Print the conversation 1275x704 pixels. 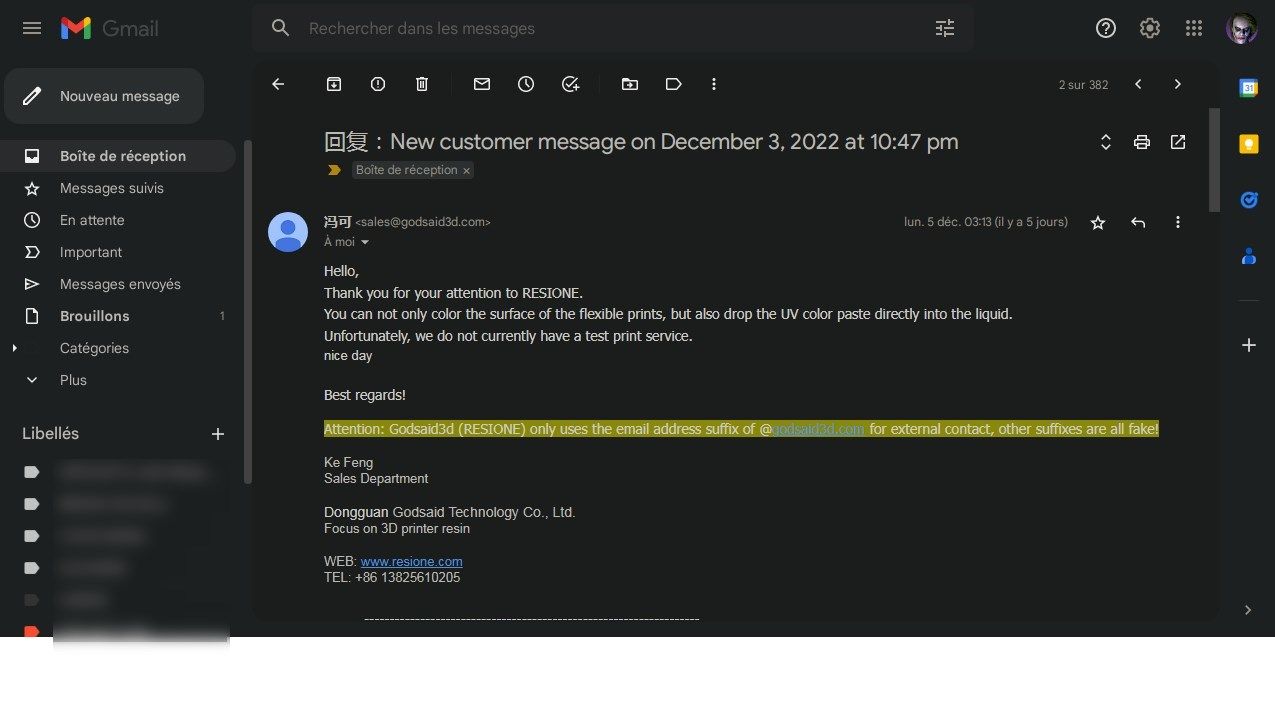click(x=1142, y=142)
